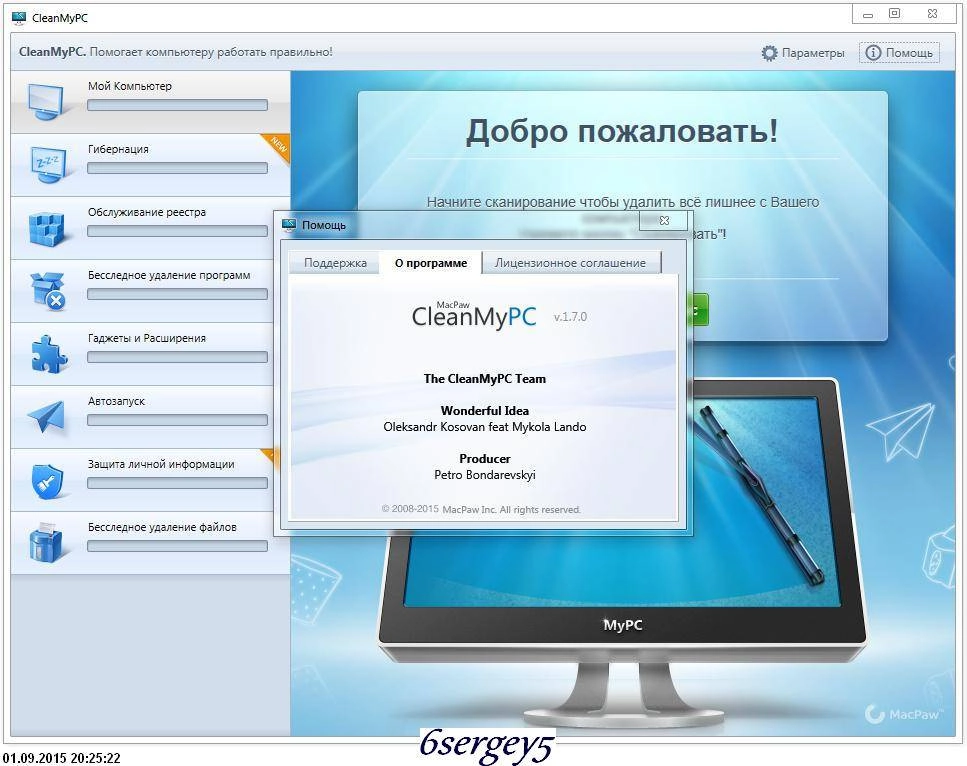The height and width of the screenshot is (766, 967).
Task: Minimize the CleanMyPC window
Action: [x=868, y=14]
